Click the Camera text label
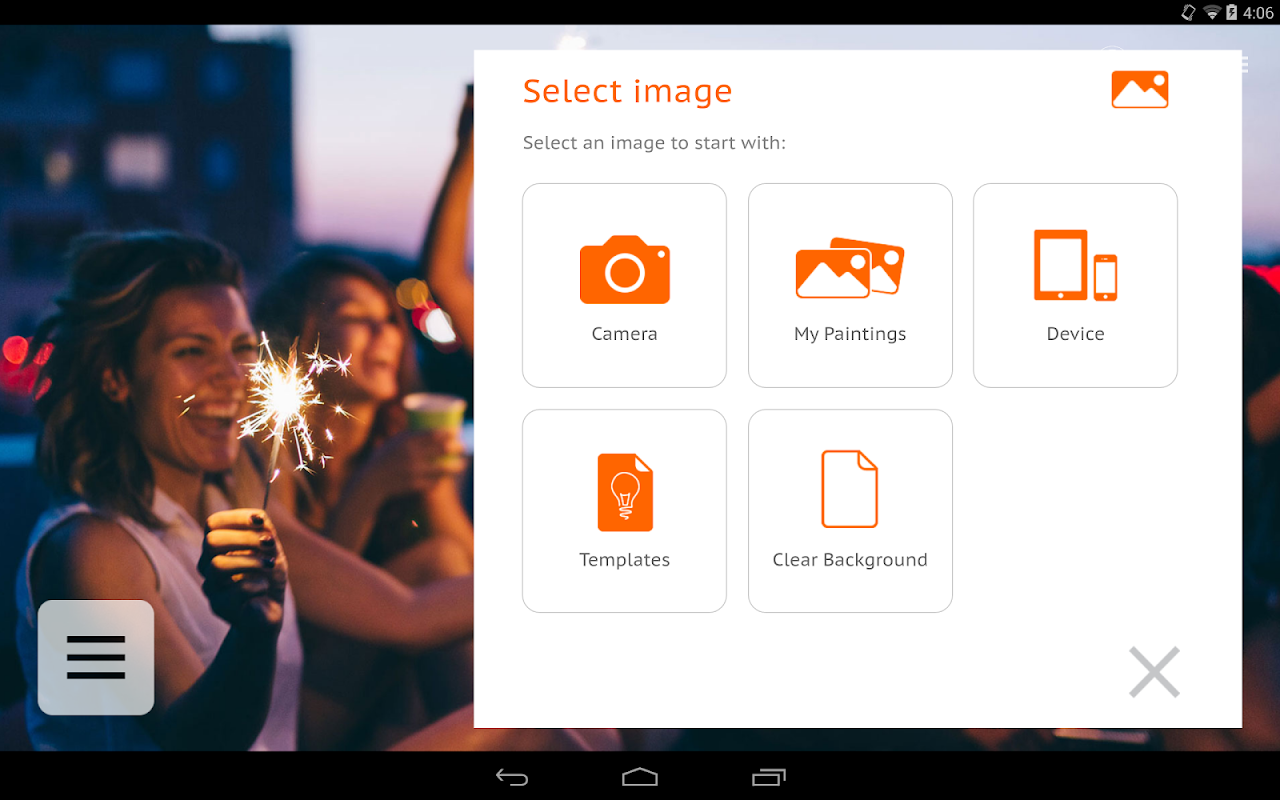Screen dimensions: 1280x800 (x=624, y=334)
